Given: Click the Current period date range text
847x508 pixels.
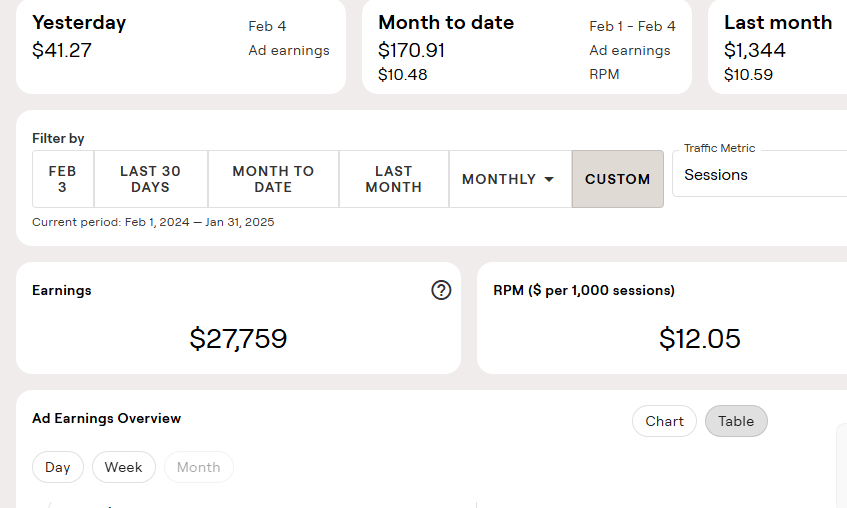Looking at the screenshot, I should (x=153, y=222).
